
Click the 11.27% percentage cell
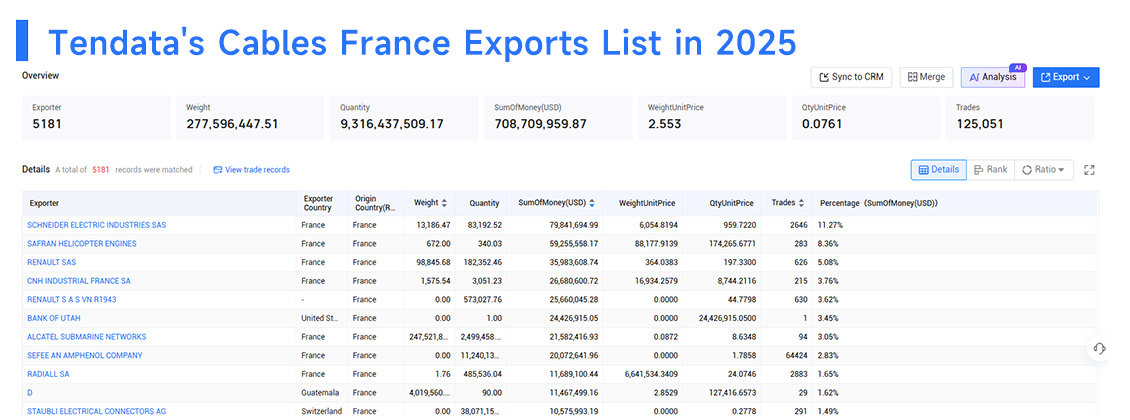829,225
